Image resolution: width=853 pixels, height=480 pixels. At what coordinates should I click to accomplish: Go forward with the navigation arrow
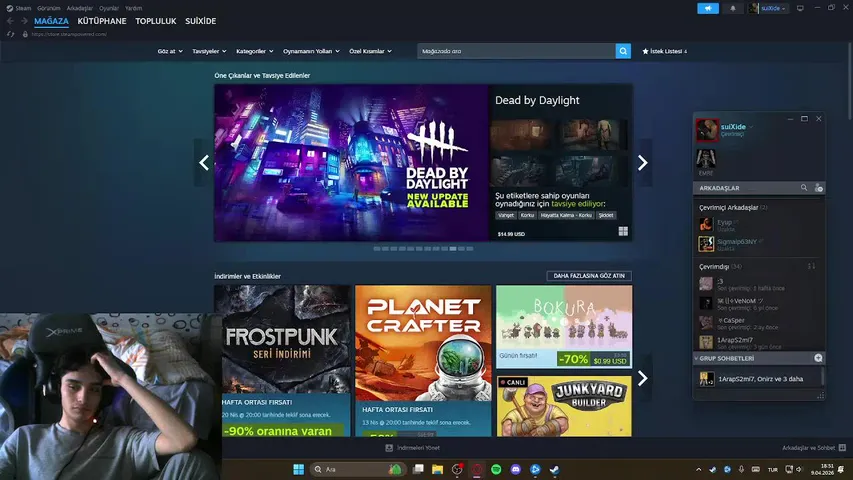point(24,21)
